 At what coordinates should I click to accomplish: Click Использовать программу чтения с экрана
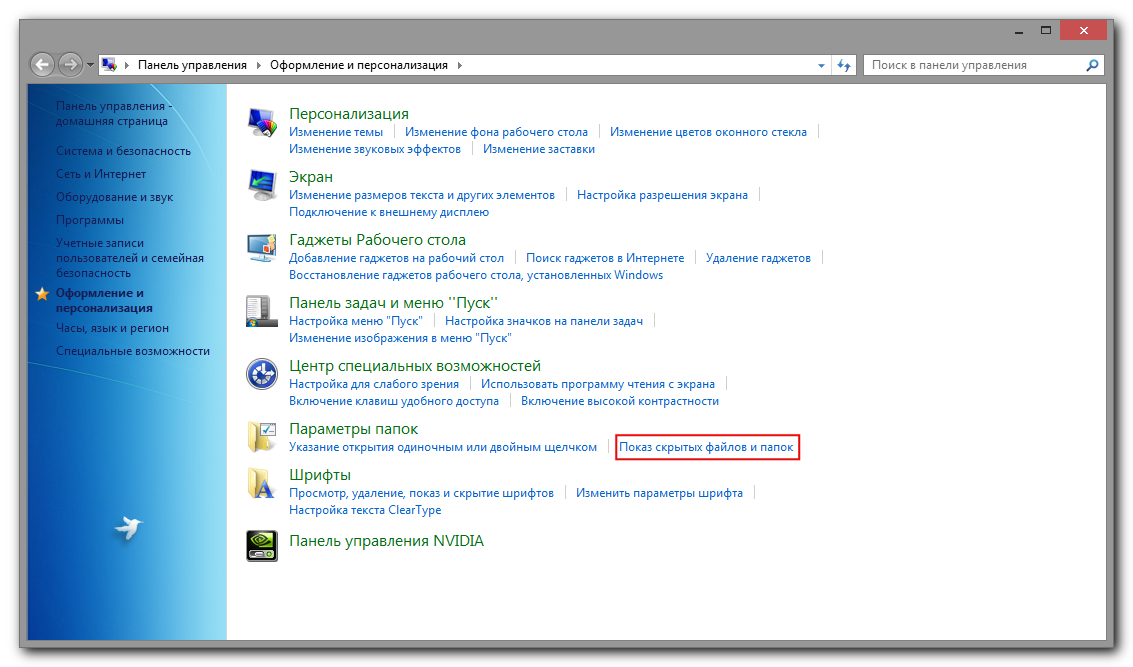point(598,384)
